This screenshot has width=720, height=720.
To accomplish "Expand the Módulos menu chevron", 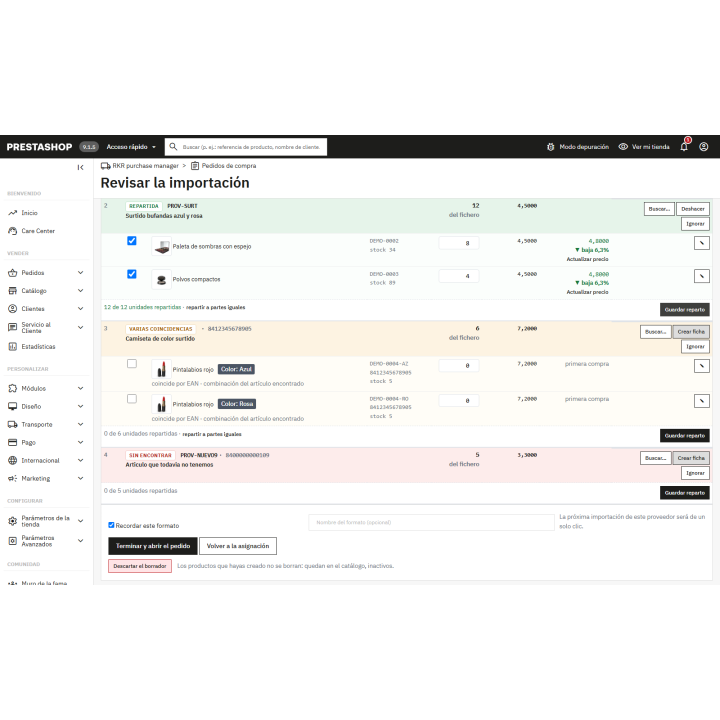I will (80, 388).
